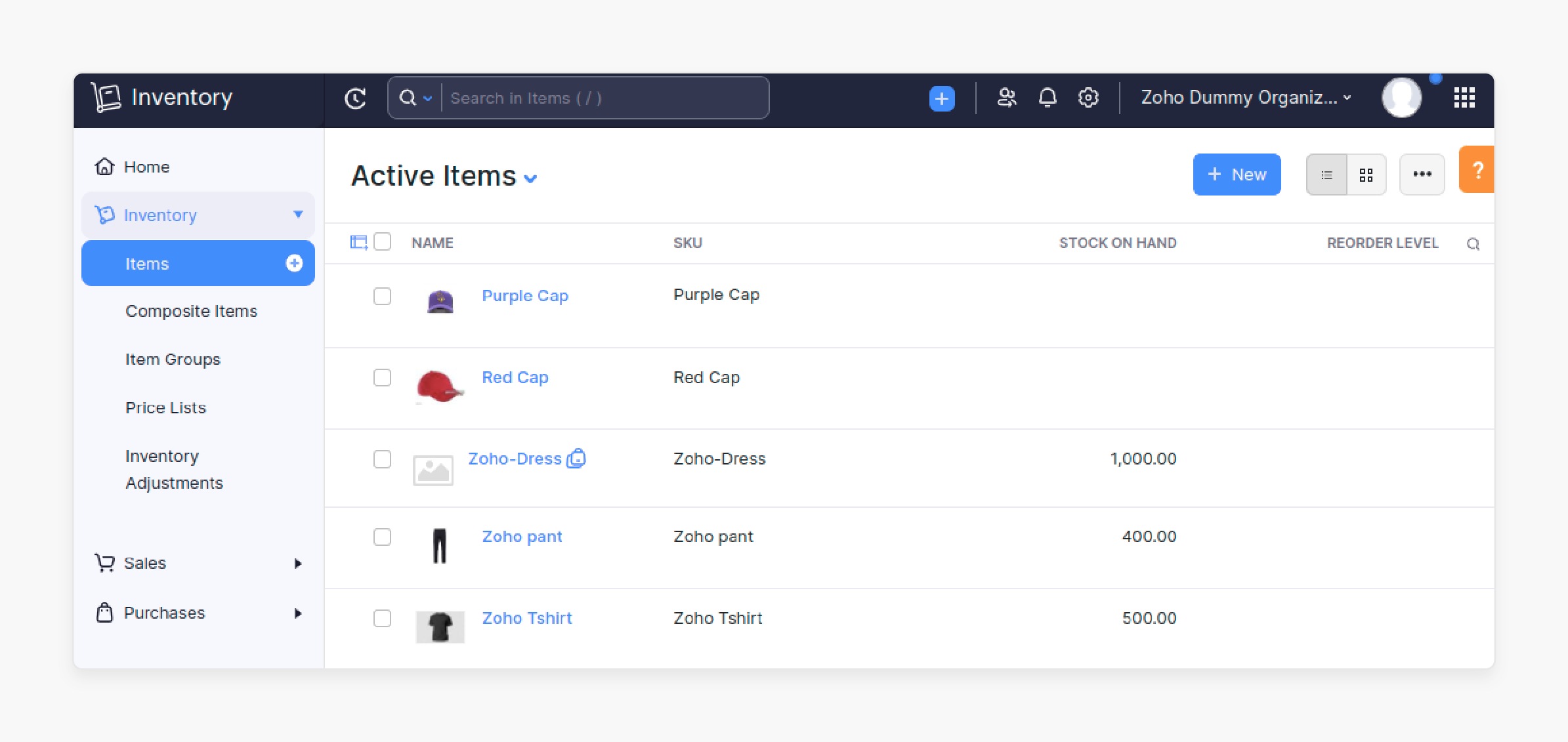Click combo product icon beside Zoho-Dress
The image size is (1568, 742).
coord(576,458)
